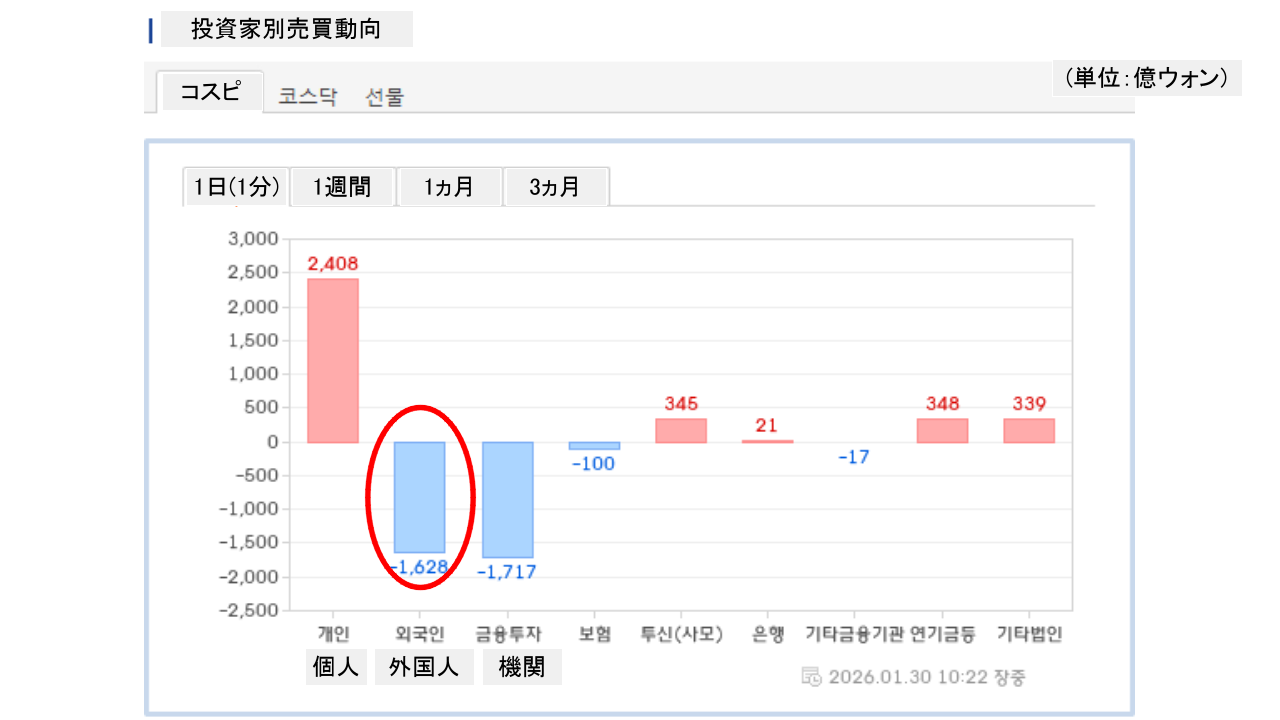Open the 3ヵ月 period tab

555,187
